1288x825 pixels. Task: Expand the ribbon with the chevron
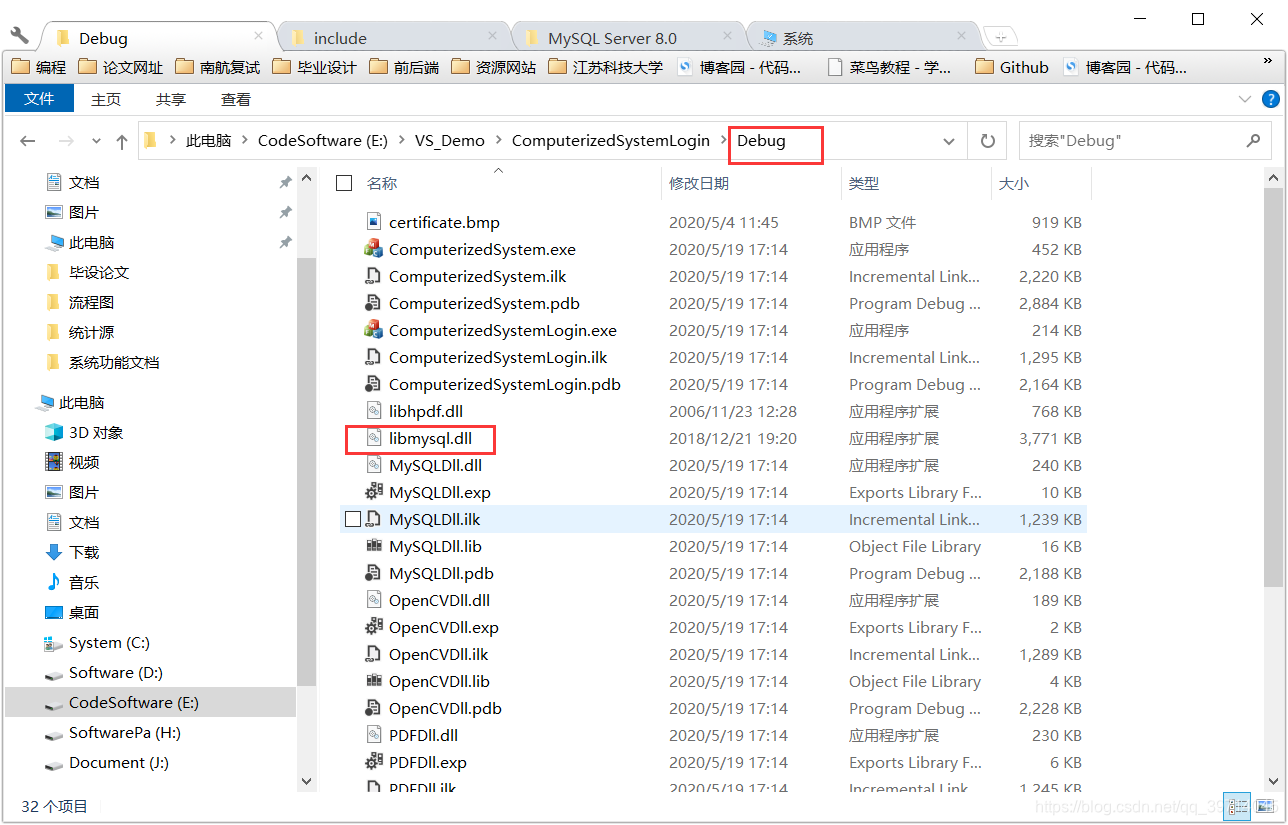1245,99
